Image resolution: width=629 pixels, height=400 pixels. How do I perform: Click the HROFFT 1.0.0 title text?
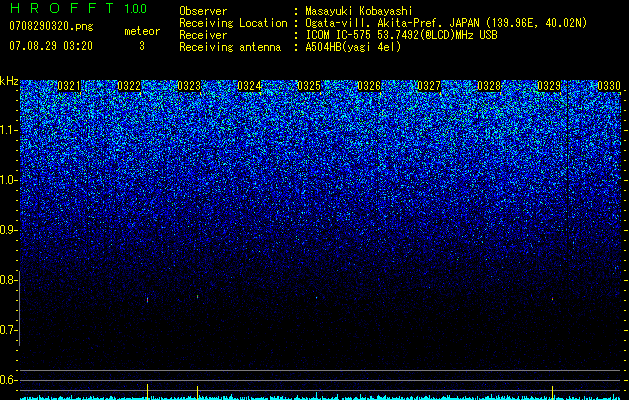78,8
